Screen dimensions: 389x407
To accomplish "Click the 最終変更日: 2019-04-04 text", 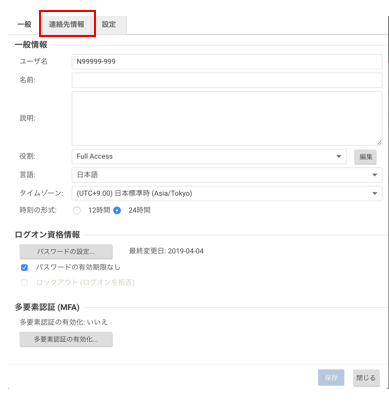I will [166, 251].
